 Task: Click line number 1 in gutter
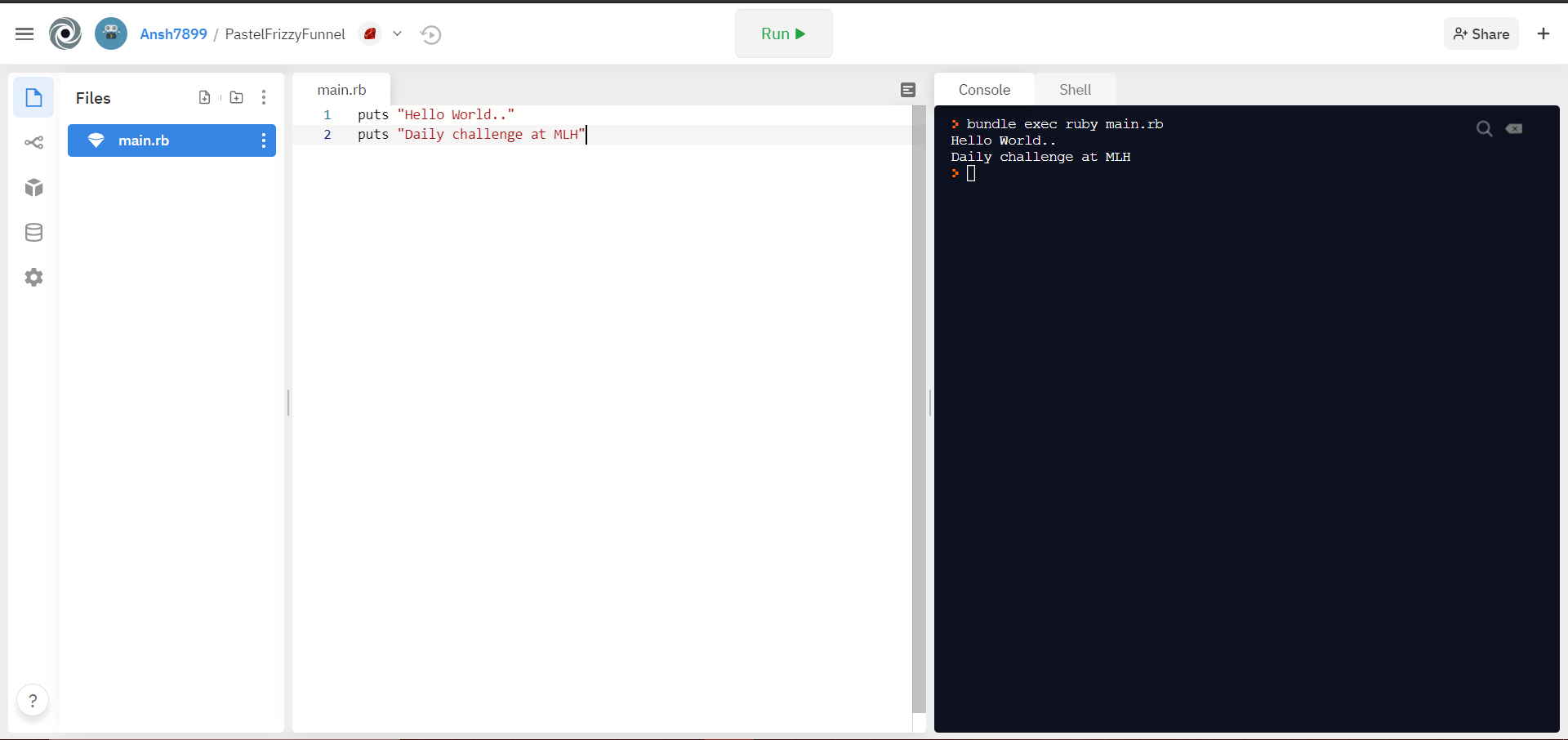pos(327,115)
